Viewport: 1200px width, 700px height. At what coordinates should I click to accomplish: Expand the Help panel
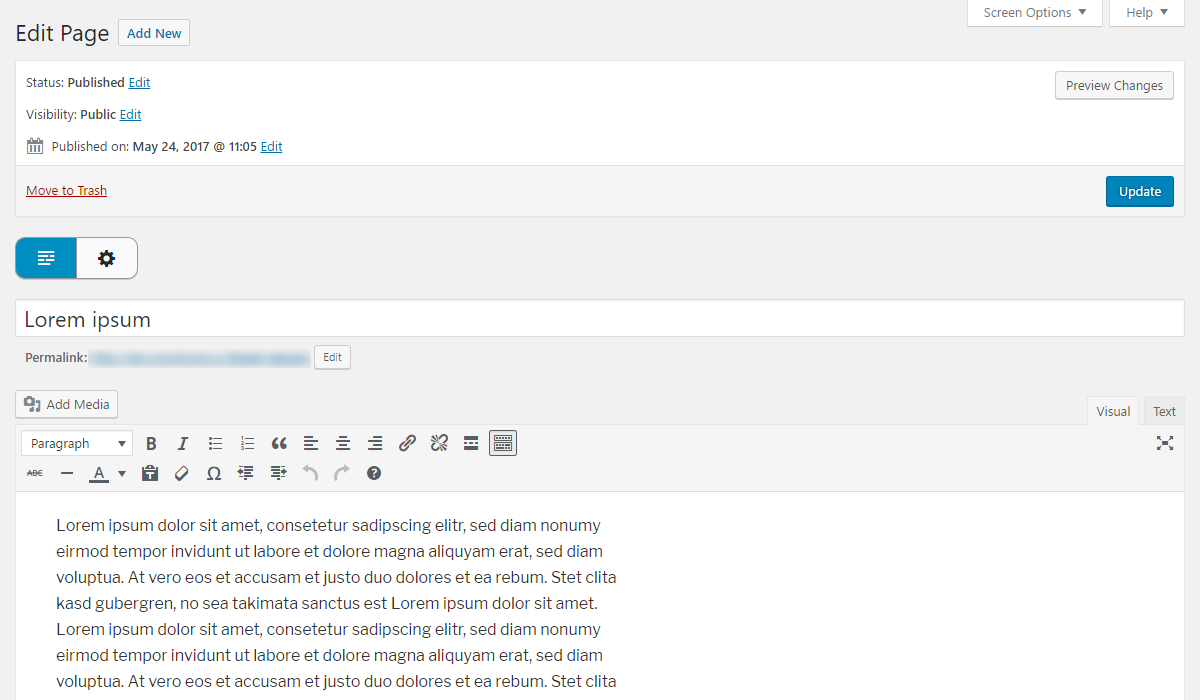pos(1147,13)
